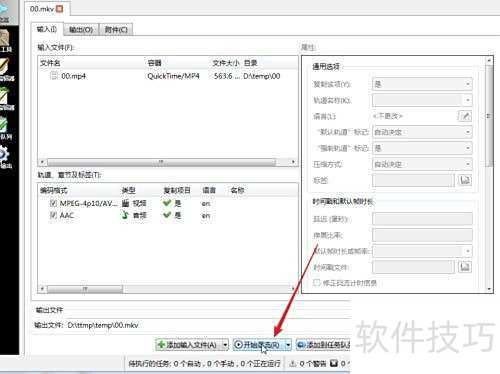Browse for tags file with 标签 folder icon
500x374 pixels.
465,180
